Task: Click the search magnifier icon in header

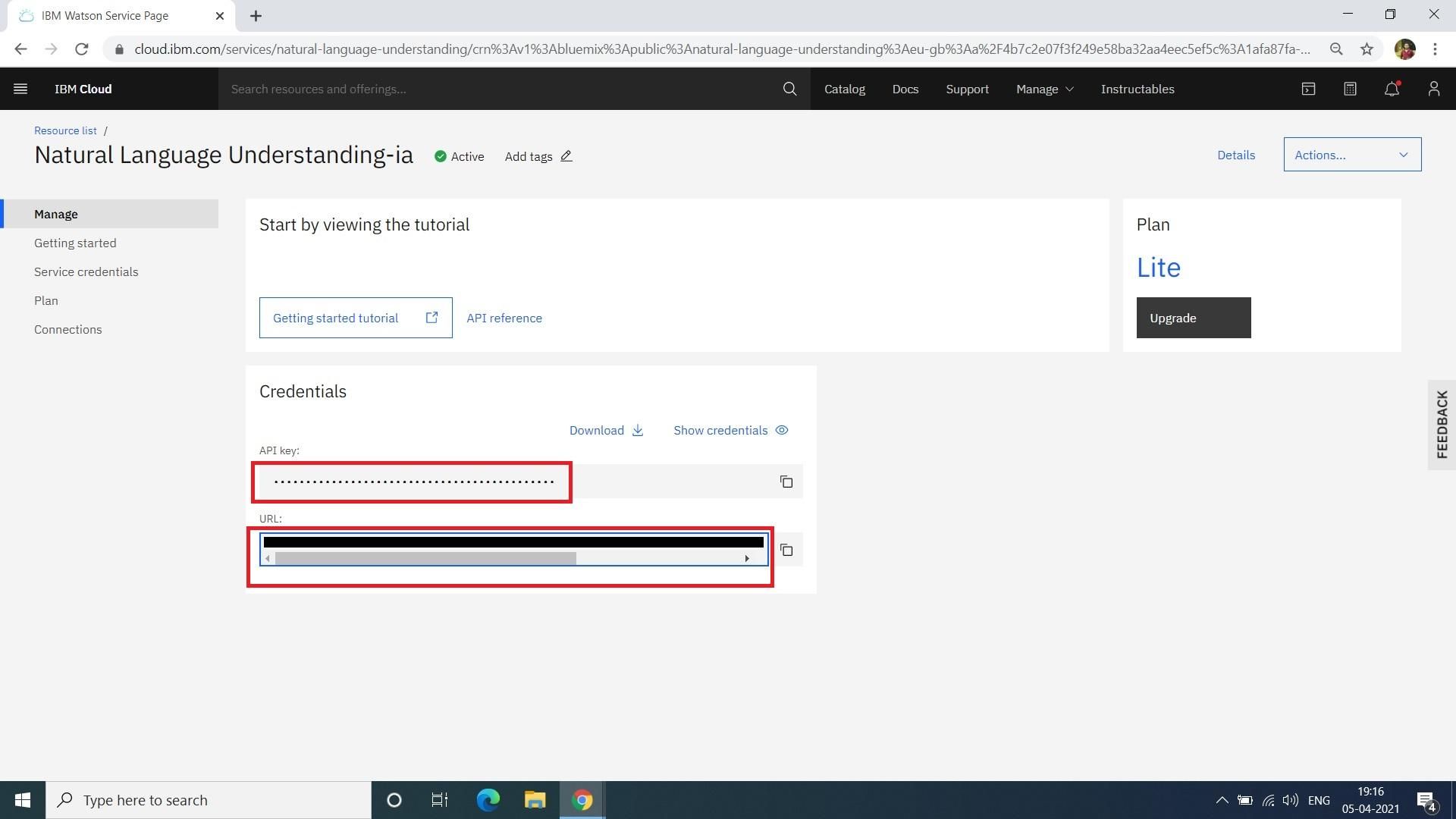Action: [789, 89]
